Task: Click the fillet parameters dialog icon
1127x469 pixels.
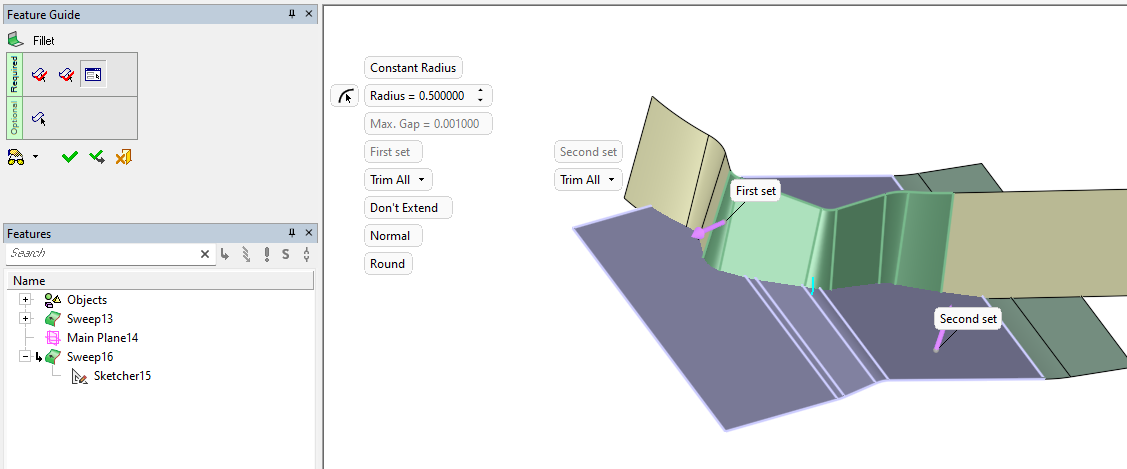Action: 93,75
